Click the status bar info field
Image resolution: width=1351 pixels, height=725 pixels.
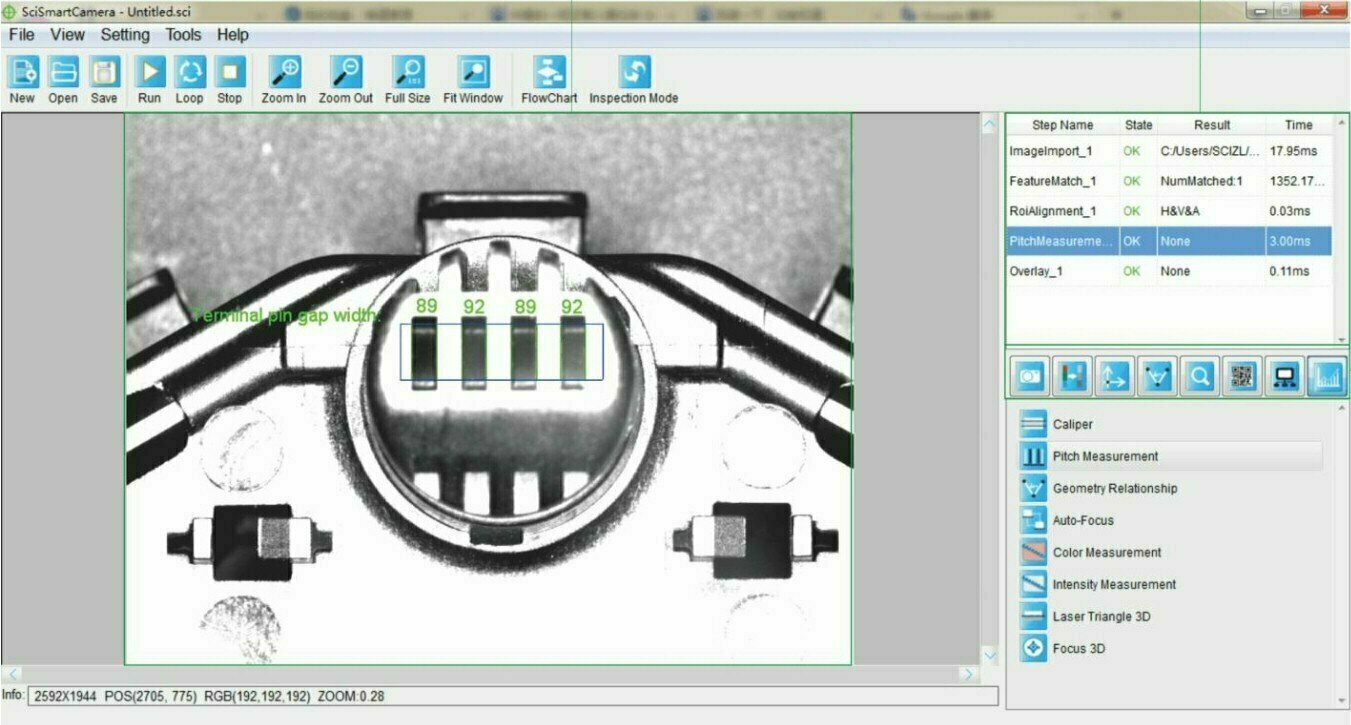(x=512, y=695)
